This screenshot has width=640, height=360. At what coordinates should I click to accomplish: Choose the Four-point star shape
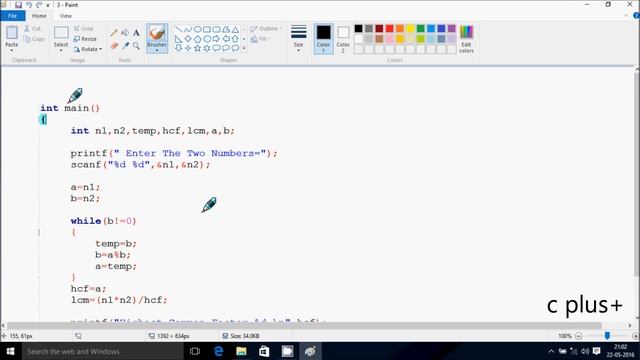tap(188, 48)
